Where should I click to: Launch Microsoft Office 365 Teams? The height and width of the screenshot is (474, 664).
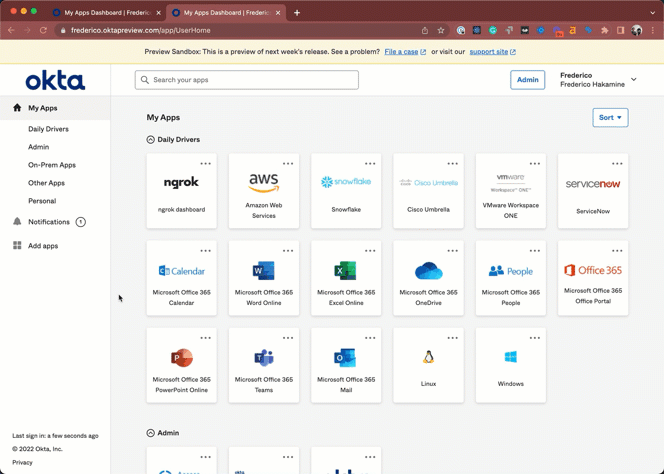pos(264,365)
